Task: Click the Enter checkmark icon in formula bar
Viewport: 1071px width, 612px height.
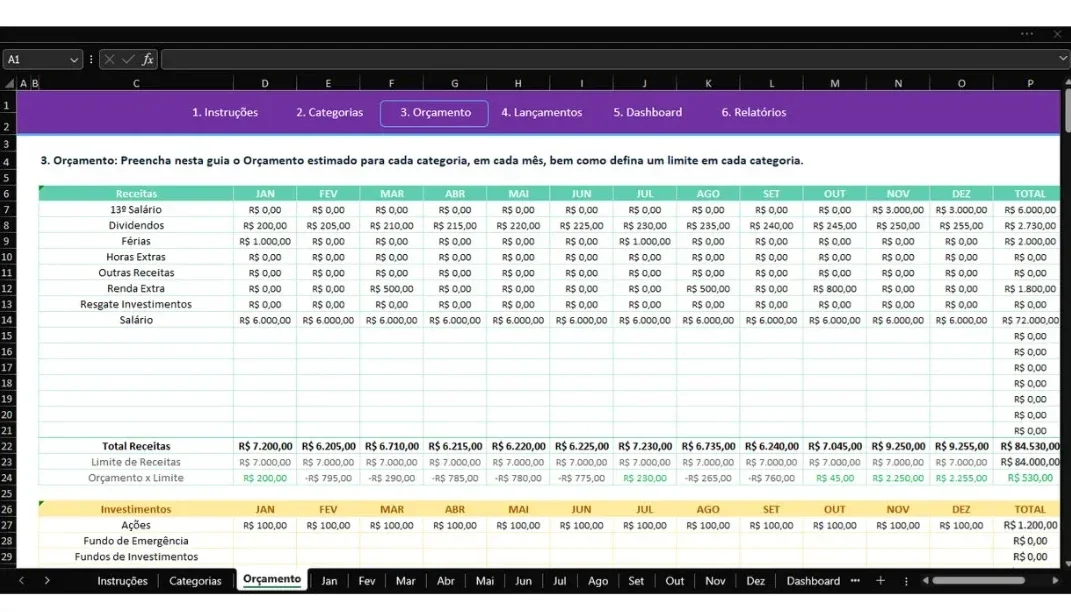Action: [128, 59]
